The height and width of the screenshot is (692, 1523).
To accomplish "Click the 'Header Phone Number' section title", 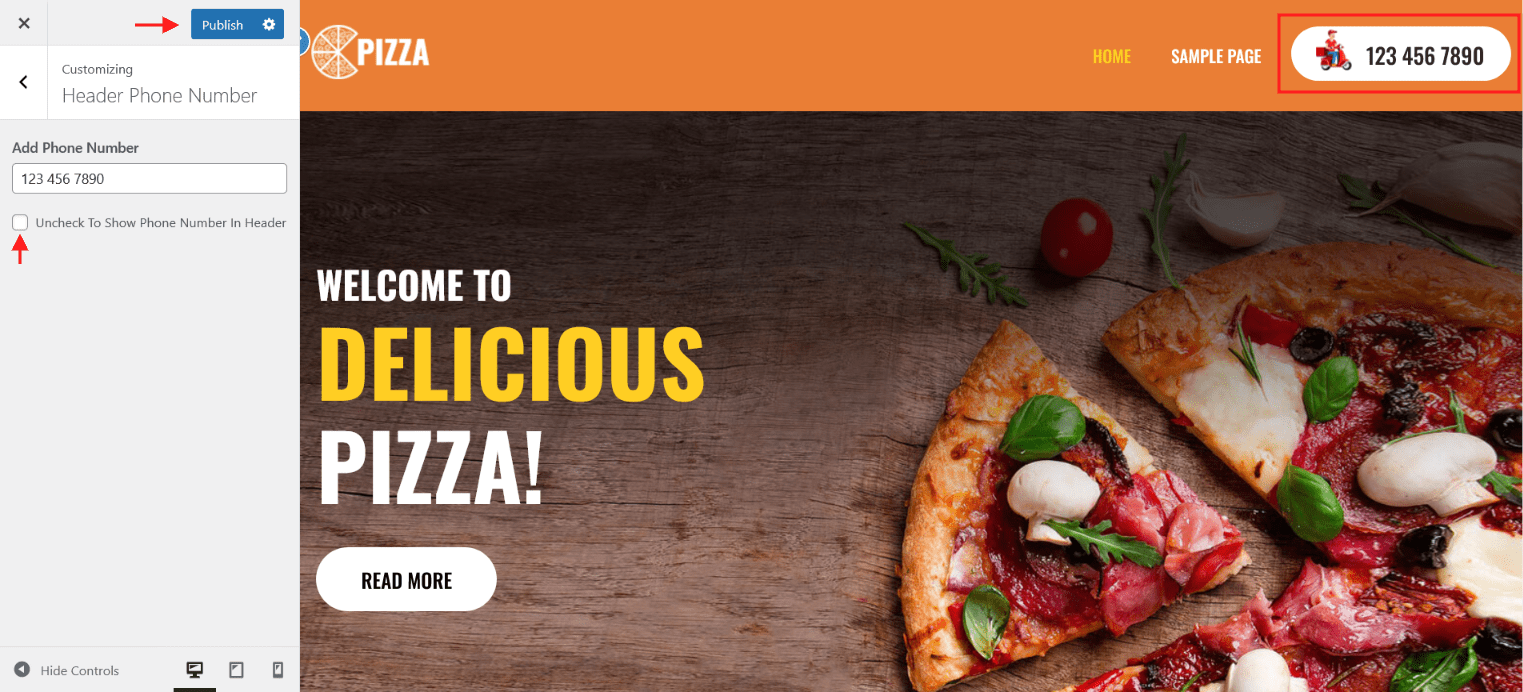I will coord(159,95).
